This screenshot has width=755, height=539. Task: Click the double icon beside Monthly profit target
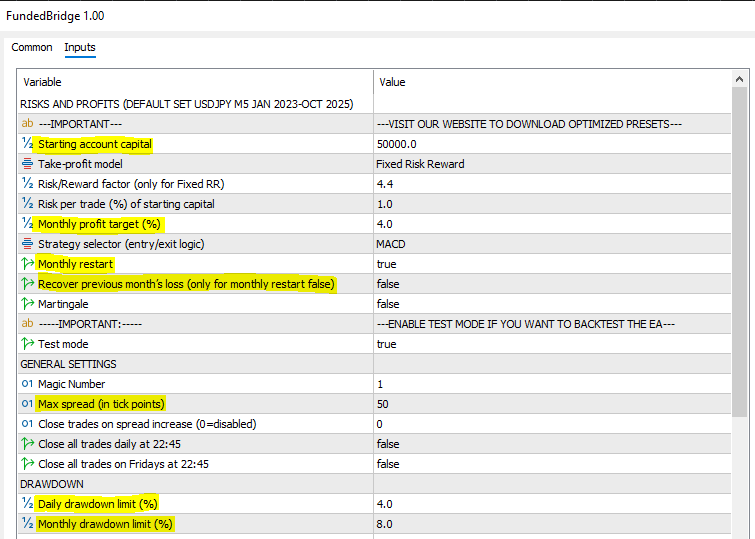(x=27, y=223)
